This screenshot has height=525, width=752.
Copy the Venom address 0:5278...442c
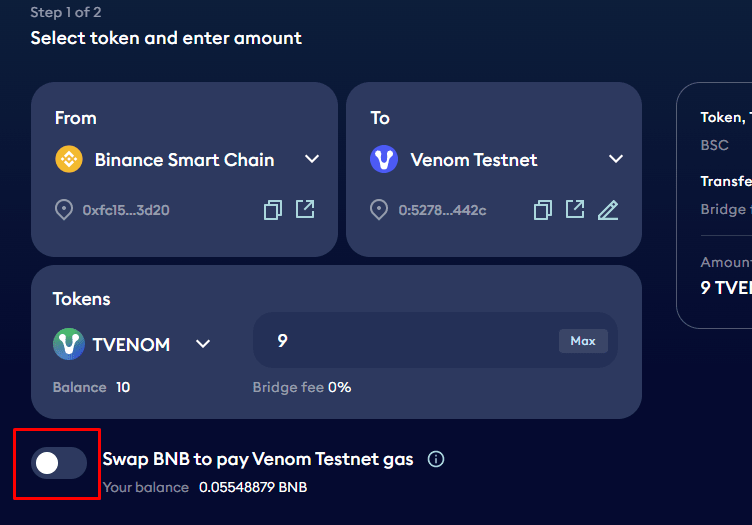(543, 210)
